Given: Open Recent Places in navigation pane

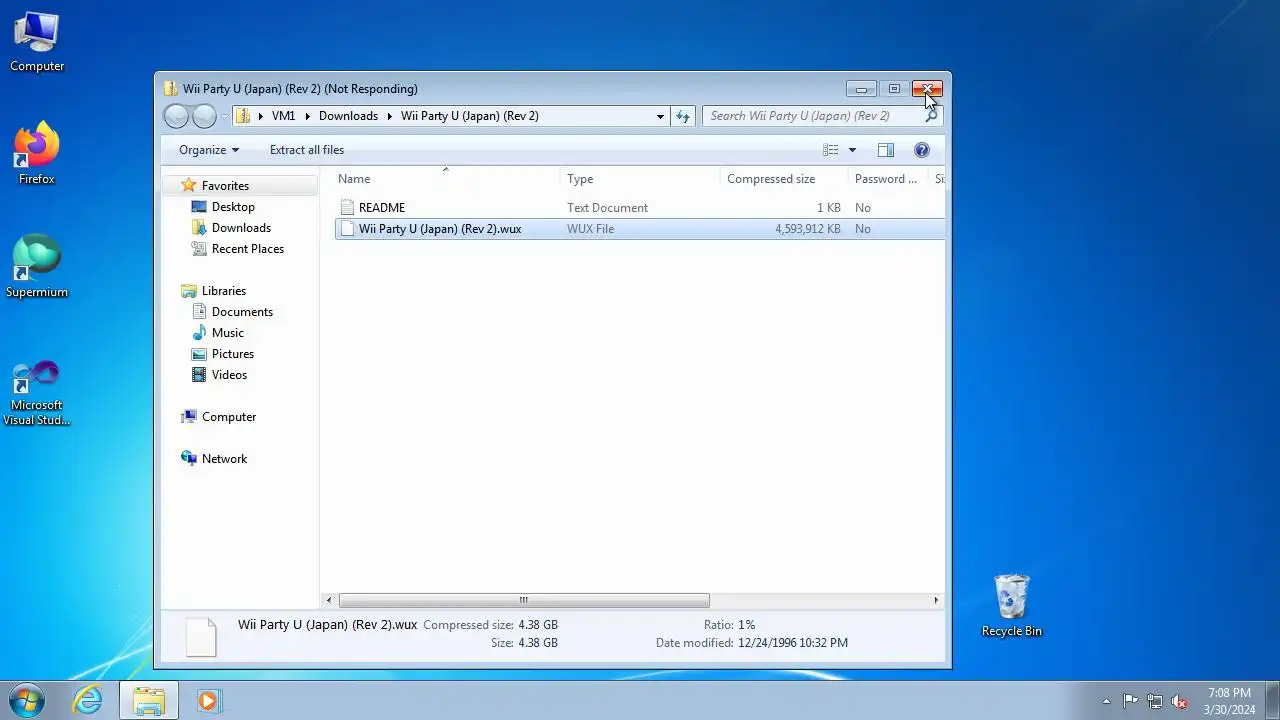Looking at the screenshot, I should tap(248, 249).
